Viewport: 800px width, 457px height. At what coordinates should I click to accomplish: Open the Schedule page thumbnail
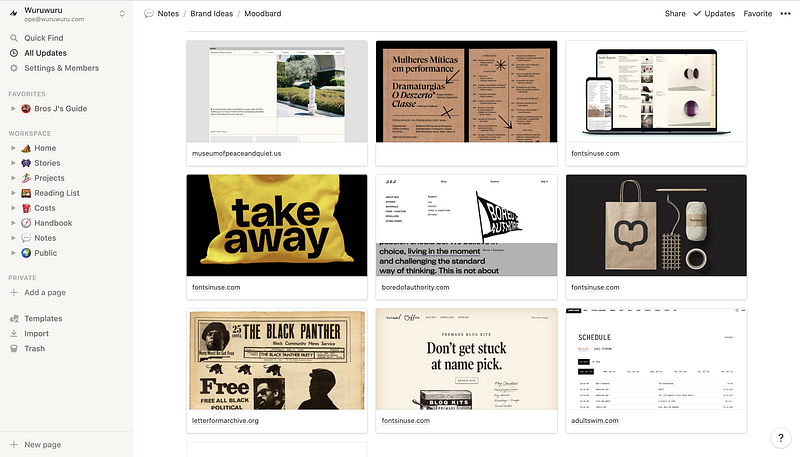pos(656,359)
